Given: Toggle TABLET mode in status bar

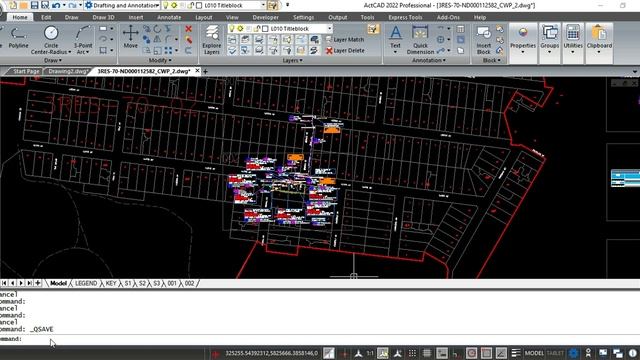Looking at the screenshot, I should [555, 353].
